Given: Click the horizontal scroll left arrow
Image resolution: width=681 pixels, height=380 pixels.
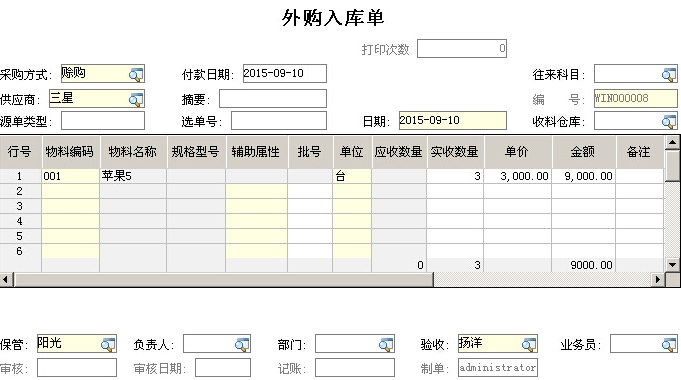Looking at the screenshot, I should click(x=7, y=279).
